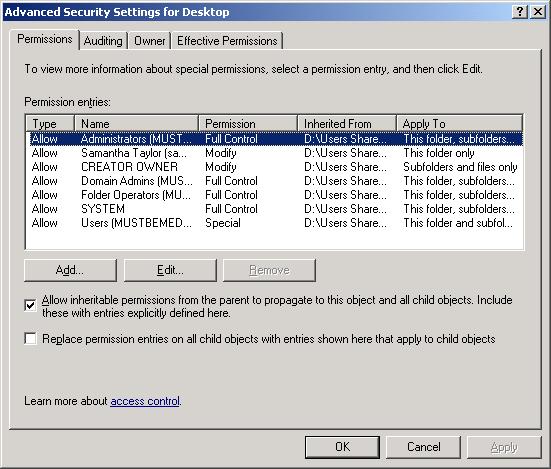Click Inherited From cell in CREATOR OWNER row

click(x=345, y=167)
